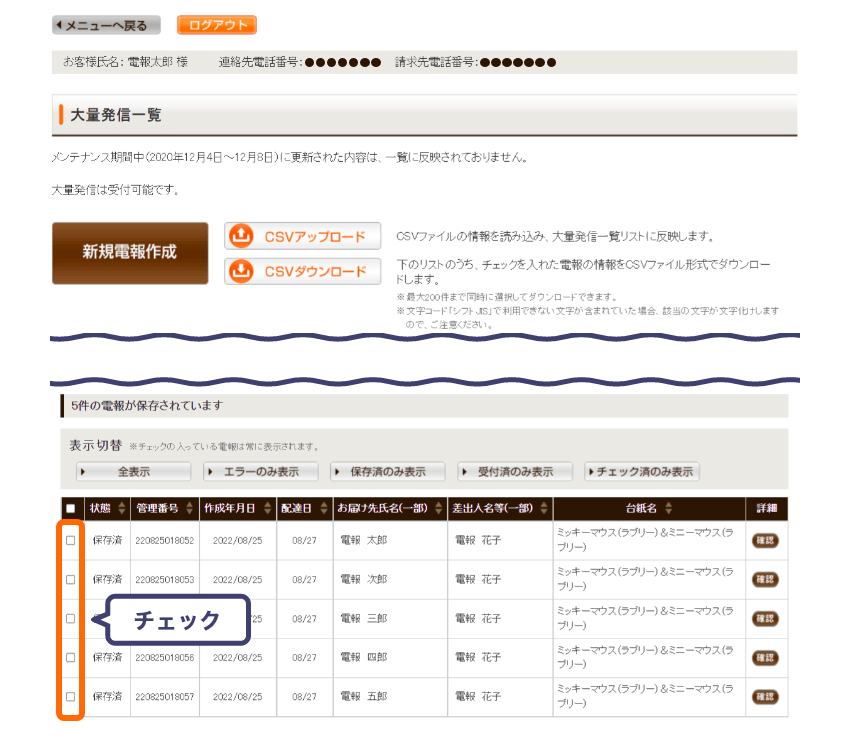Click download arrow icon on CSVダウンロード

pos(241,271)
